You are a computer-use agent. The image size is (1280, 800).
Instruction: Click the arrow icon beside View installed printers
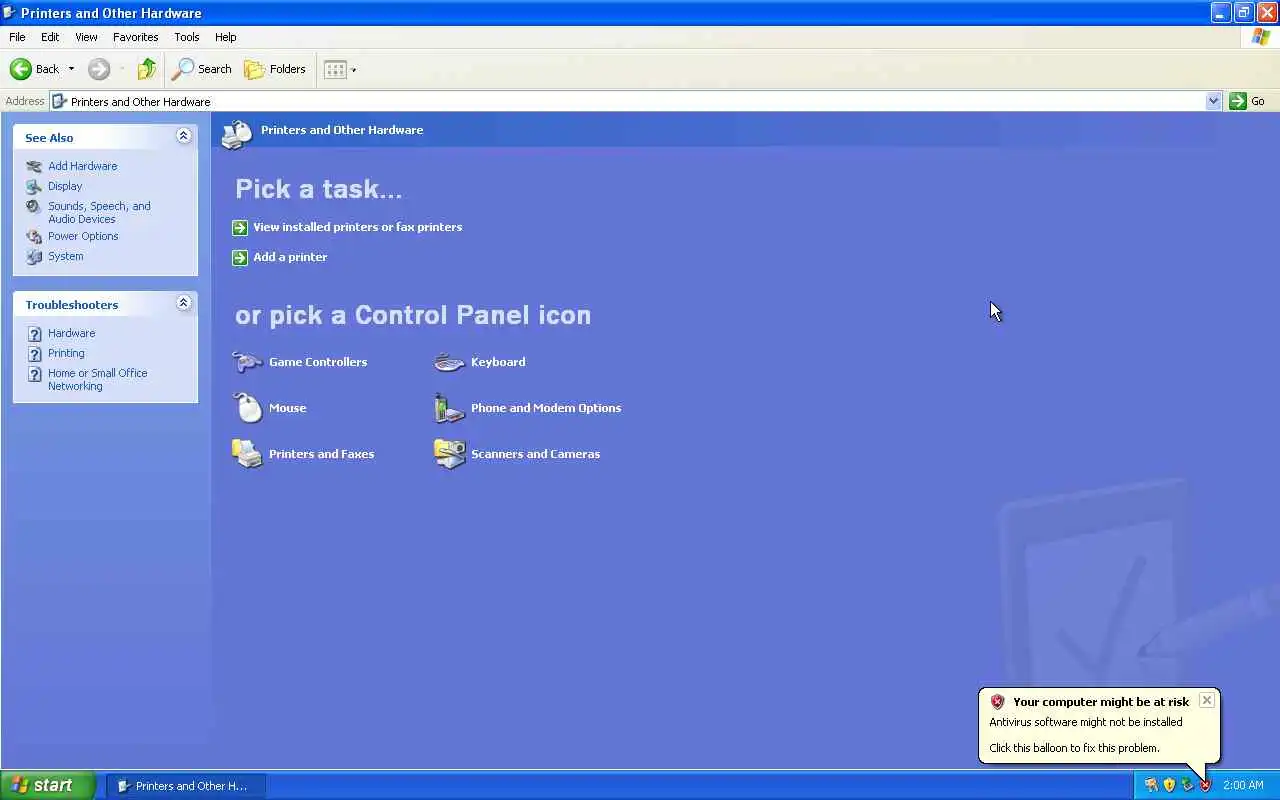tap(240, 228)
